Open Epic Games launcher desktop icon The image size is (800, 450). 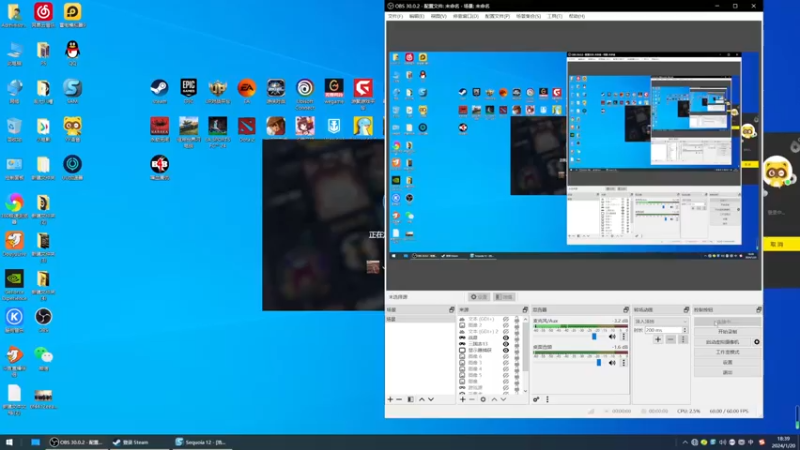(188, 88)
